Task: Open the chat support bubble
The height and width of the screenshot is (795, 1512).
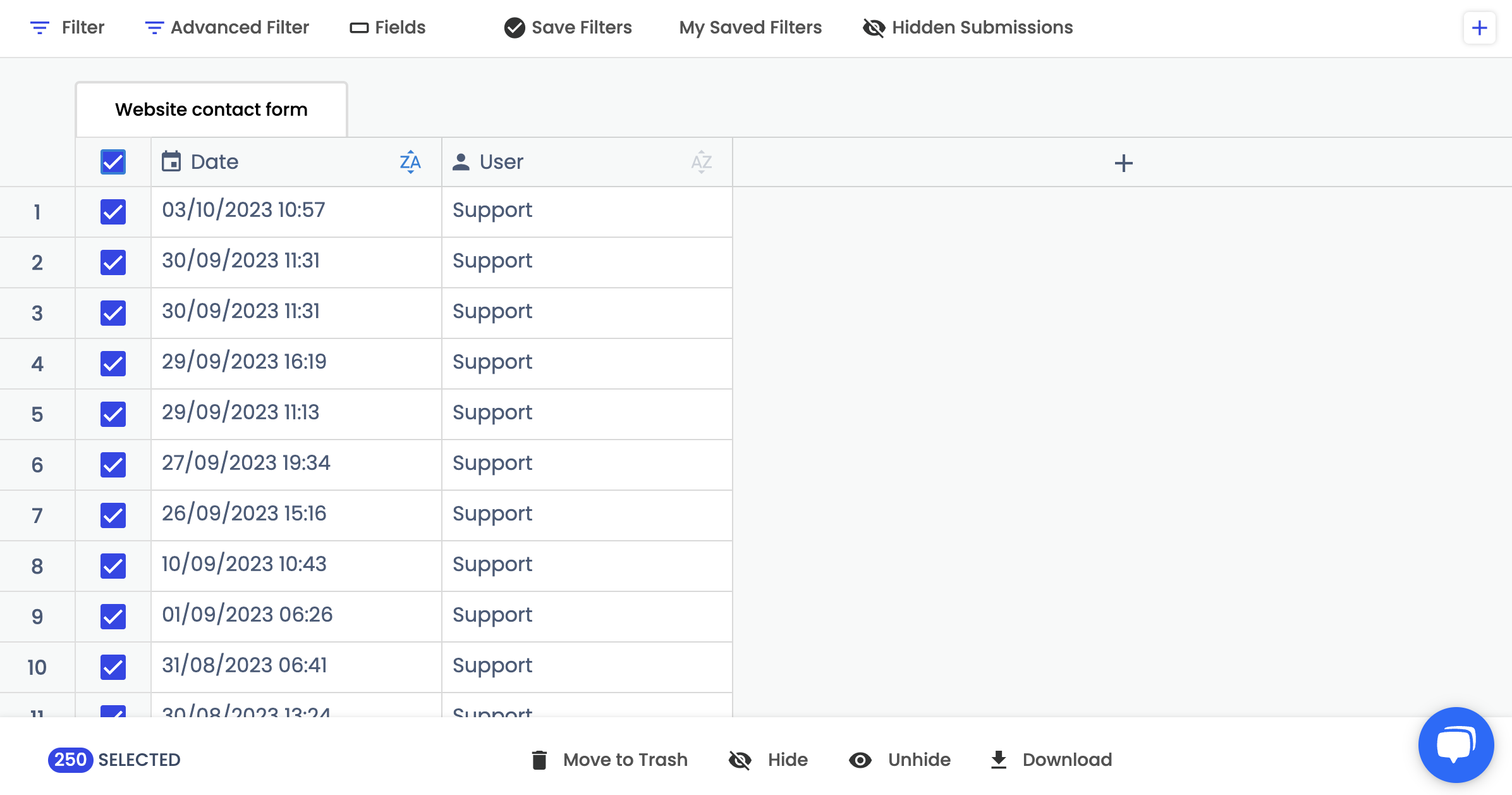Action: [x=1456, y=744]
